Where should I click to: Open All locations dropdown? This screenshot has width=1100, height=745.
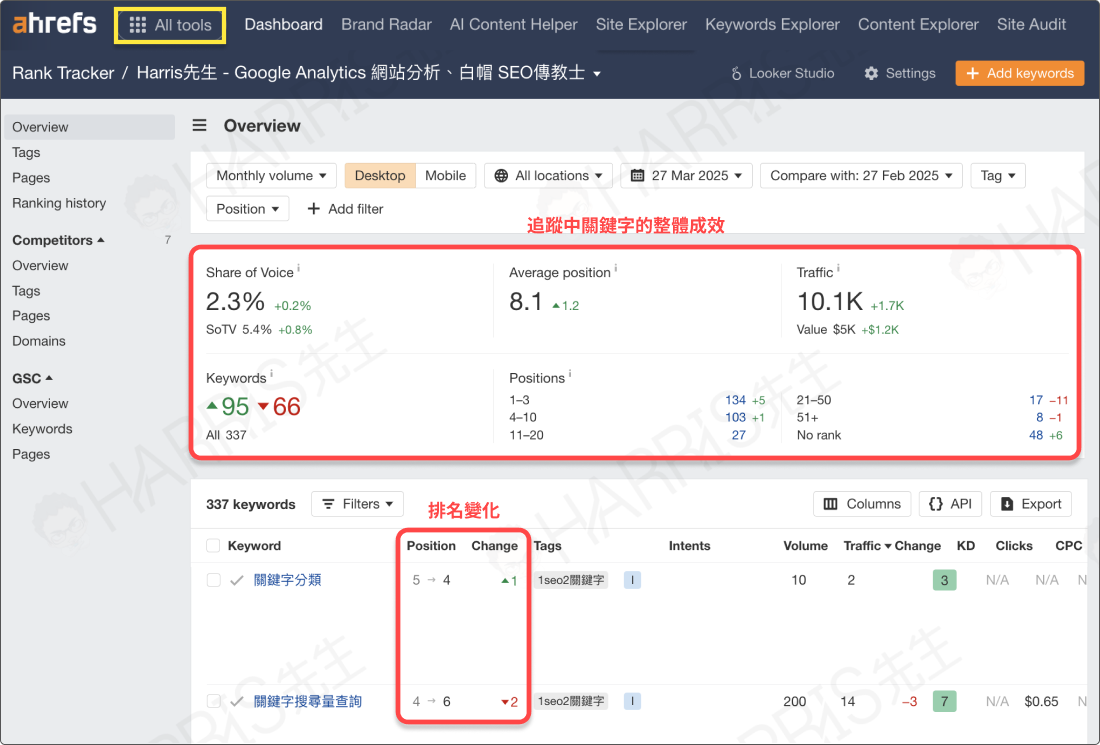tap(548, 175)
